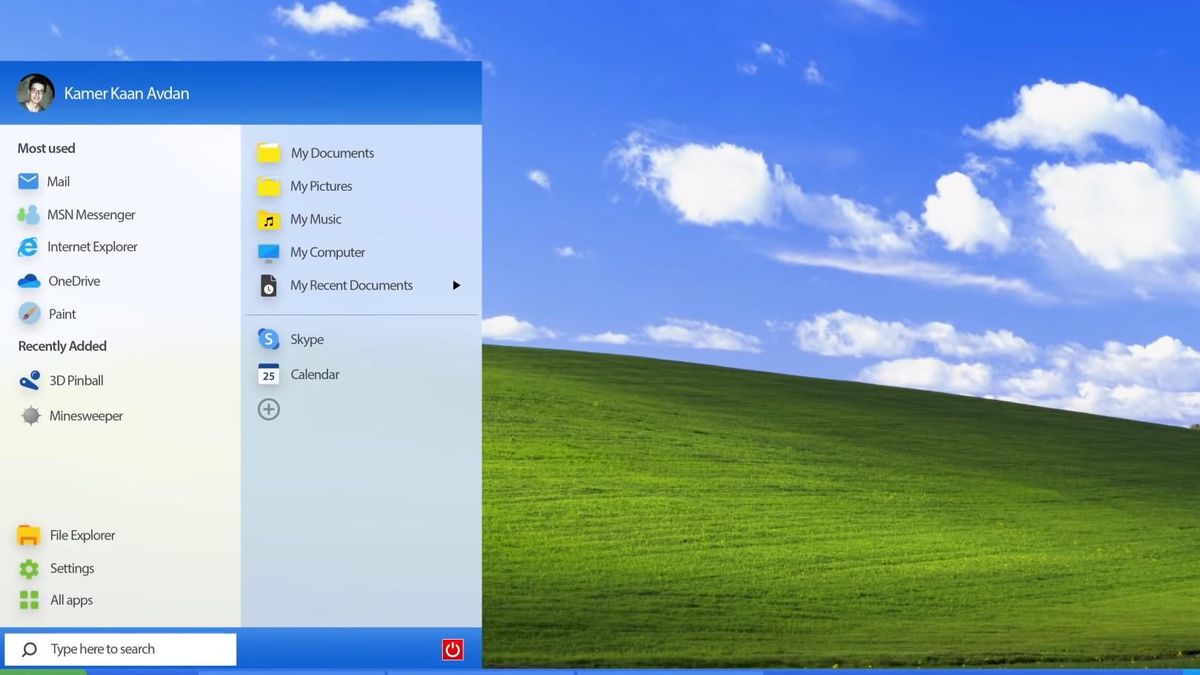Launch MSN Messenger from its people icon
Viewport: 1200px width, 675px height.
tap(28, 214)
